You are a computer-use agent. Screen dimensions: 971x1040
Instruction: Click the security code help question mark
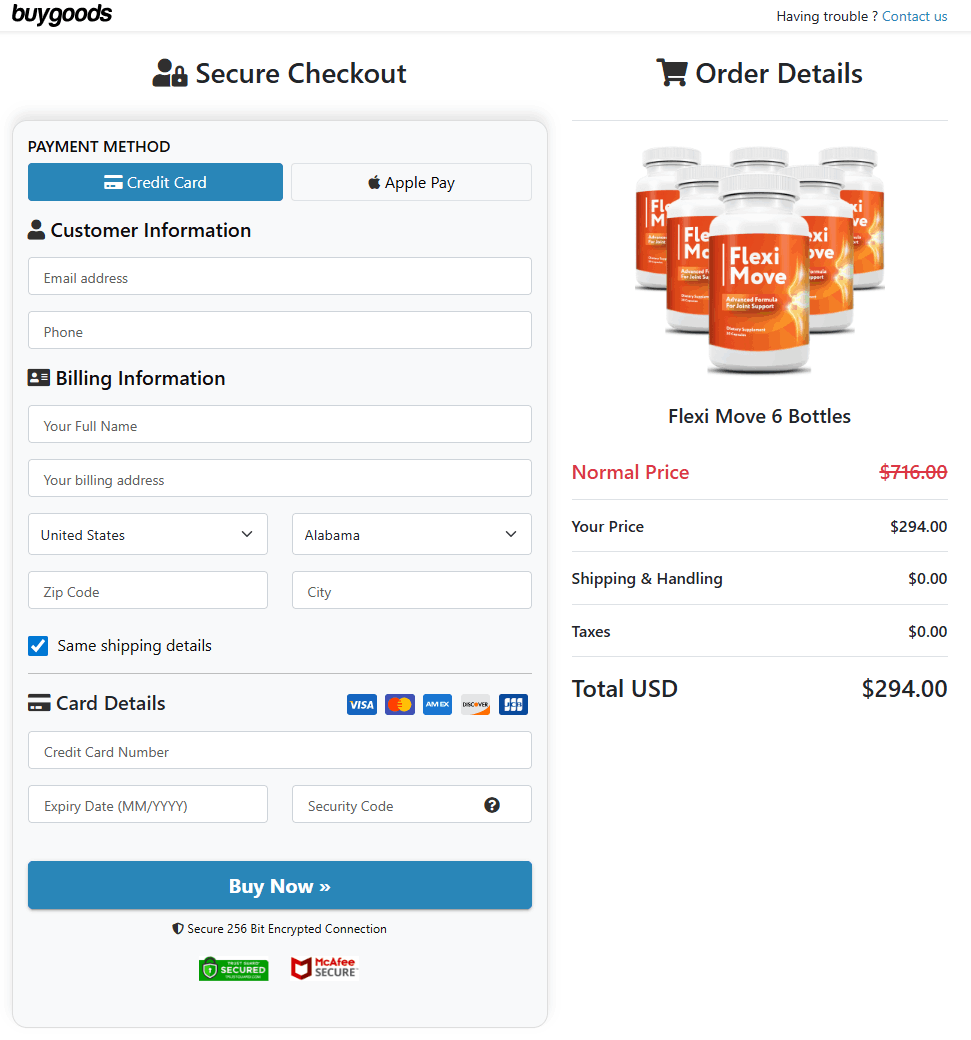(492, 805)
